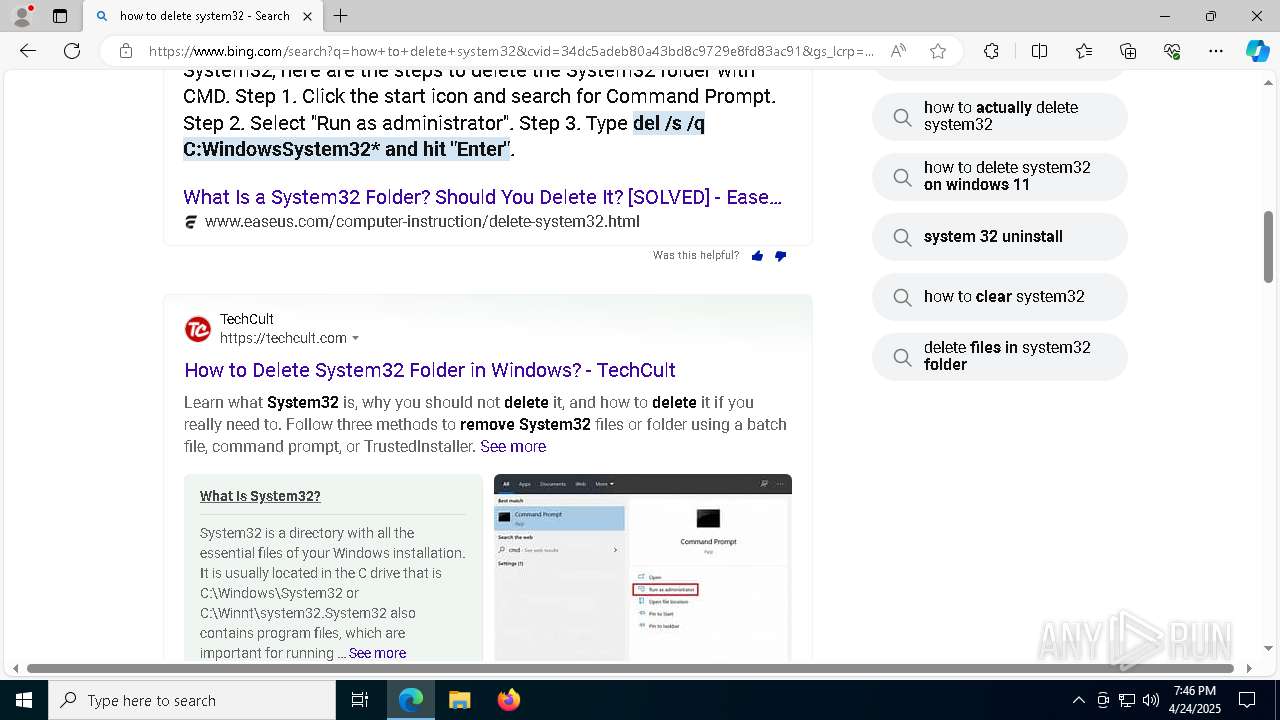Open the network icon in system tray

point(1127,700)
